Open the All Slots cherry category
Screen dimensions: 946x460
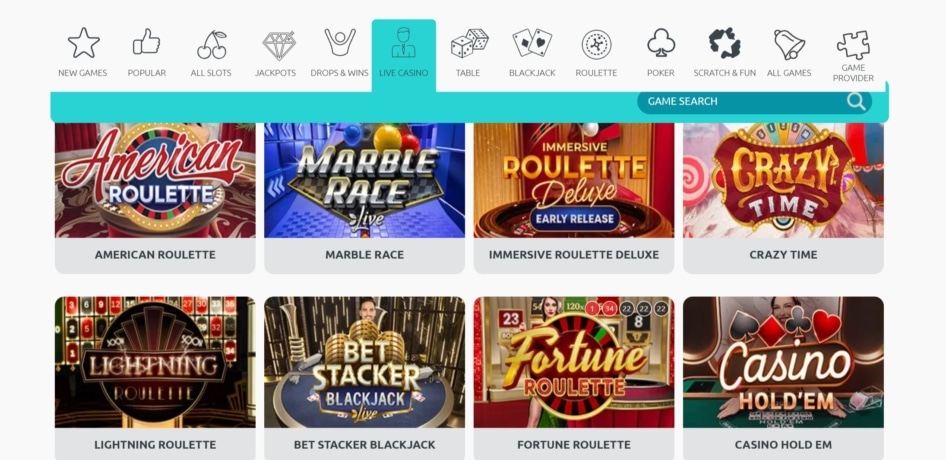211,53
